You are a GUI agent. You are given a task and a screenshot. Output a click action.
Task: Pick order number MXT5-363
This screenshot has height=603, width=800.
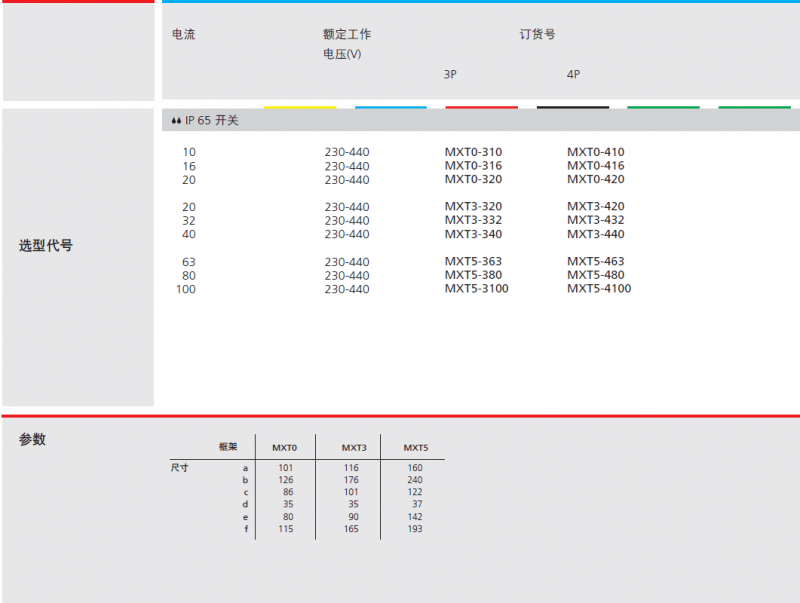473,262
